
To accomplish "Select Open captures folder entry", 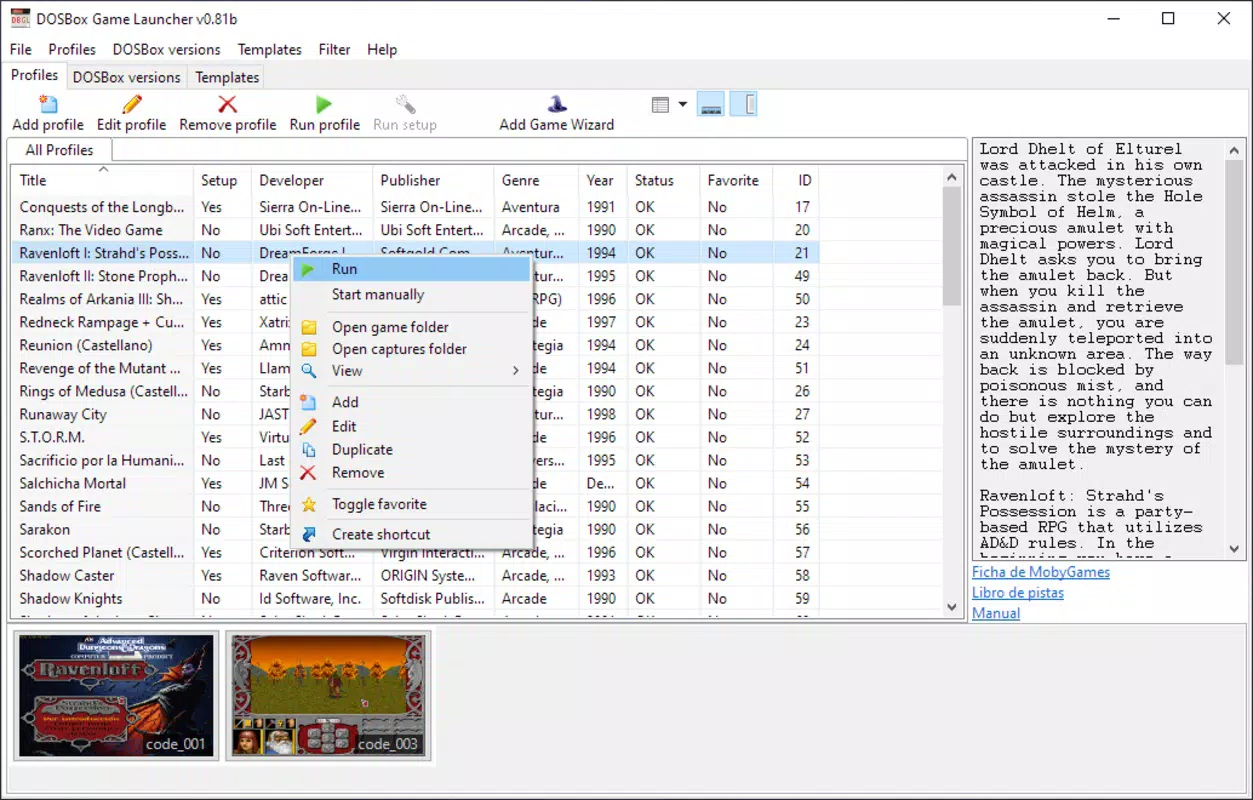I will pos(411,349).
